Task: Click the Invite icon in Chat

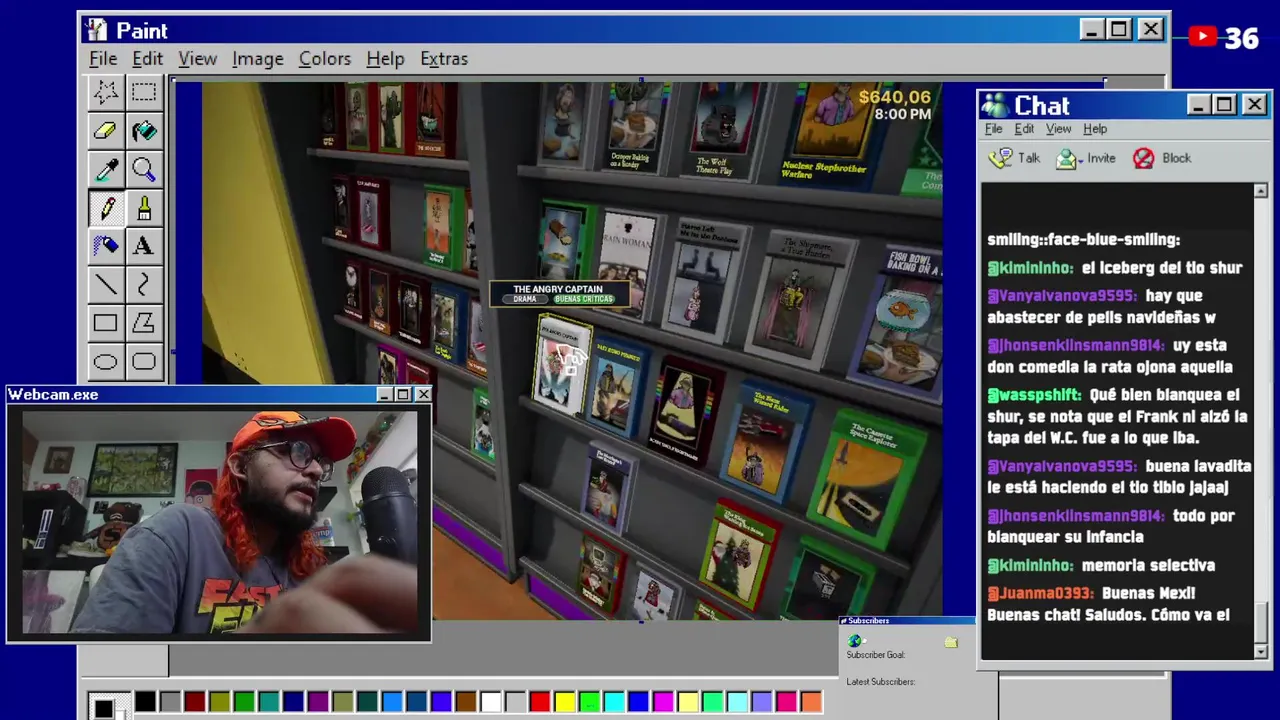Action: click(1067, 158)
